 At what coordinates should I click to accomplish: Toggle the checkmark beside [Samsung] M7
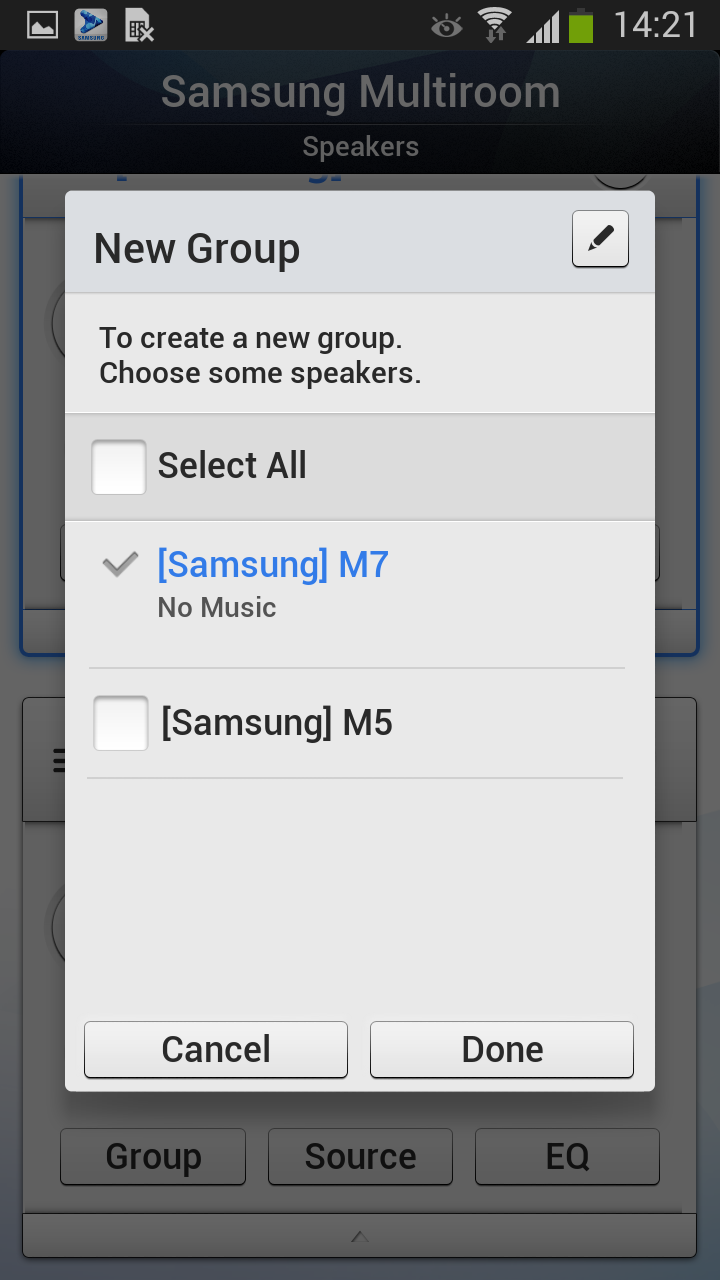click(x=120, y=565)
